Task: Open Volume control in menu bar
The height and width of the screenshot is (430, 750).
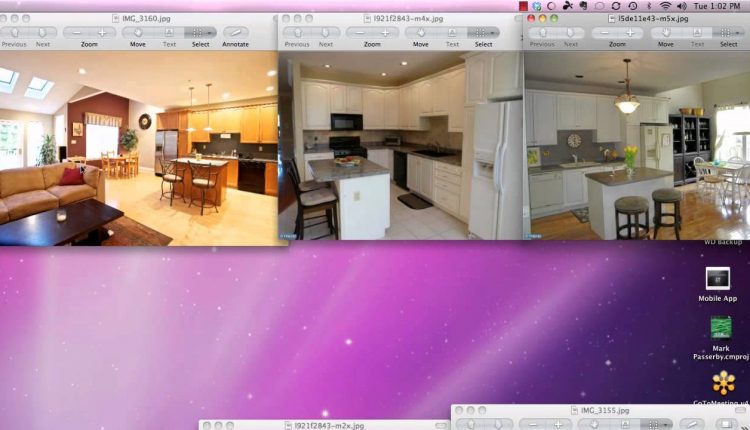Action: click(x=682, y=6)
